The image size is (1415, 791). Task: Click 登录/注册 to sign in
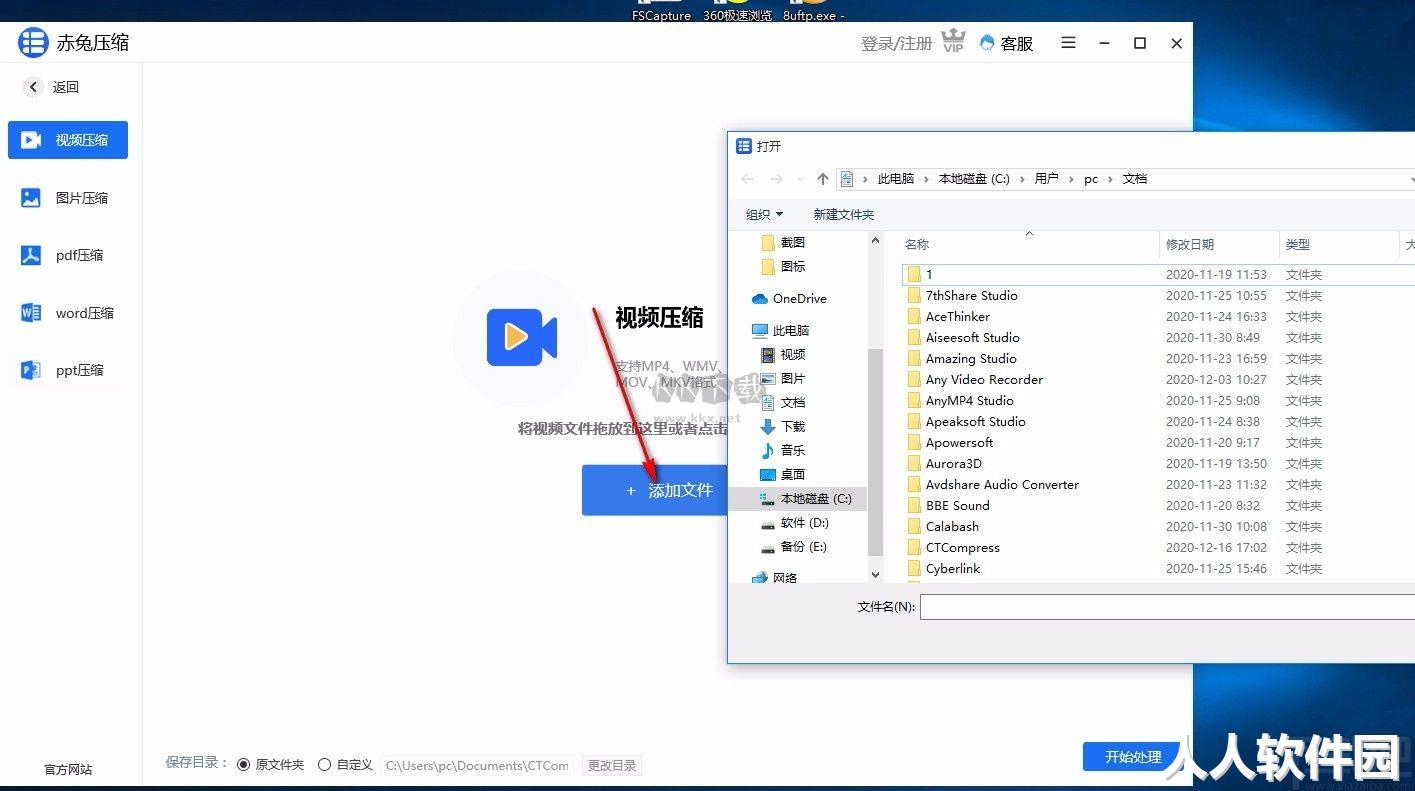coord(896,43)
